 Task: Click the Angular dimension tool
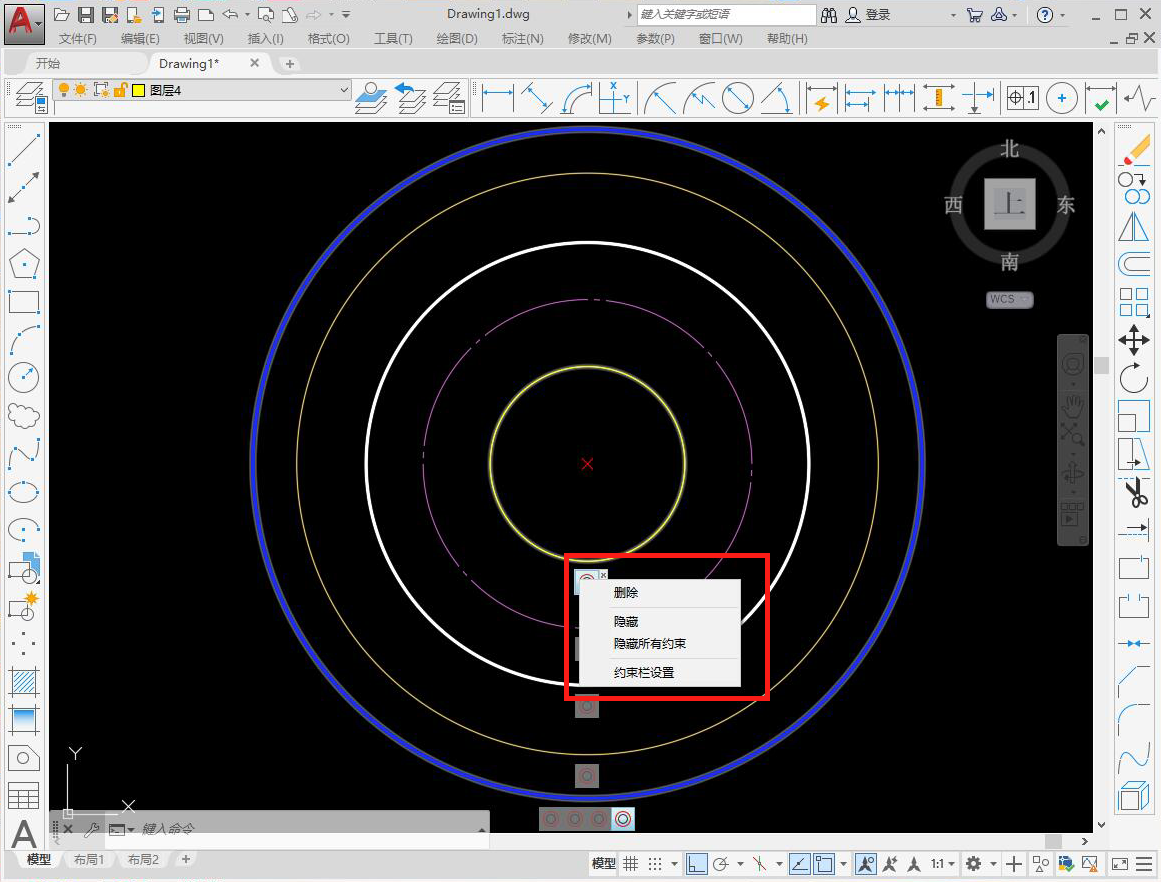777,98
